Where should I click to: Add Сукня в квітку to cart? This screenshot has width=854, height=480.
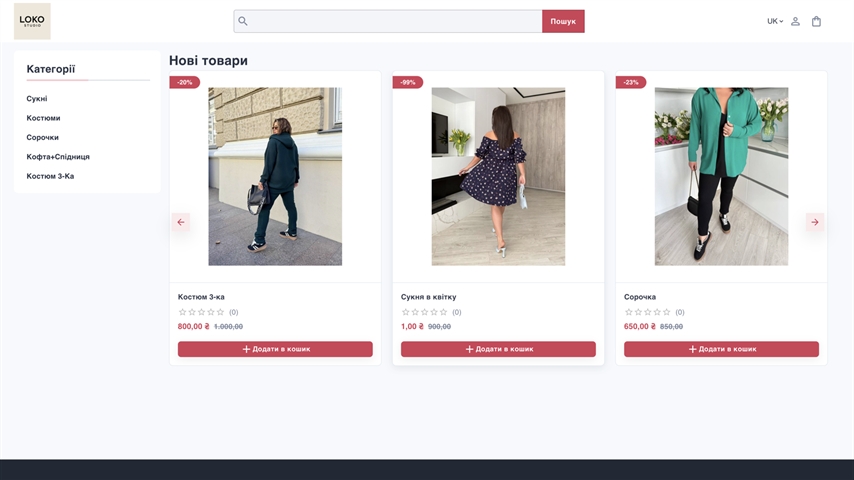click(x=498, y=349)
